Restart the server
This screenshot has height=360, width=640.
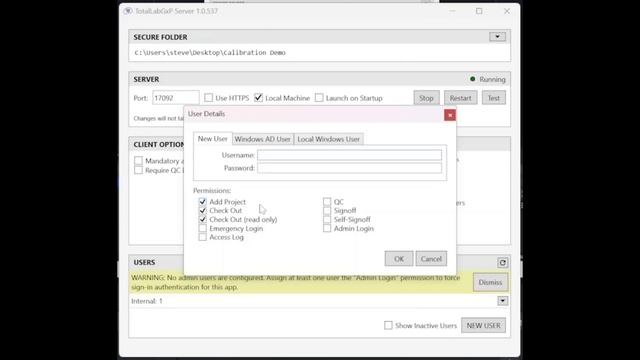tap(460, 98)
